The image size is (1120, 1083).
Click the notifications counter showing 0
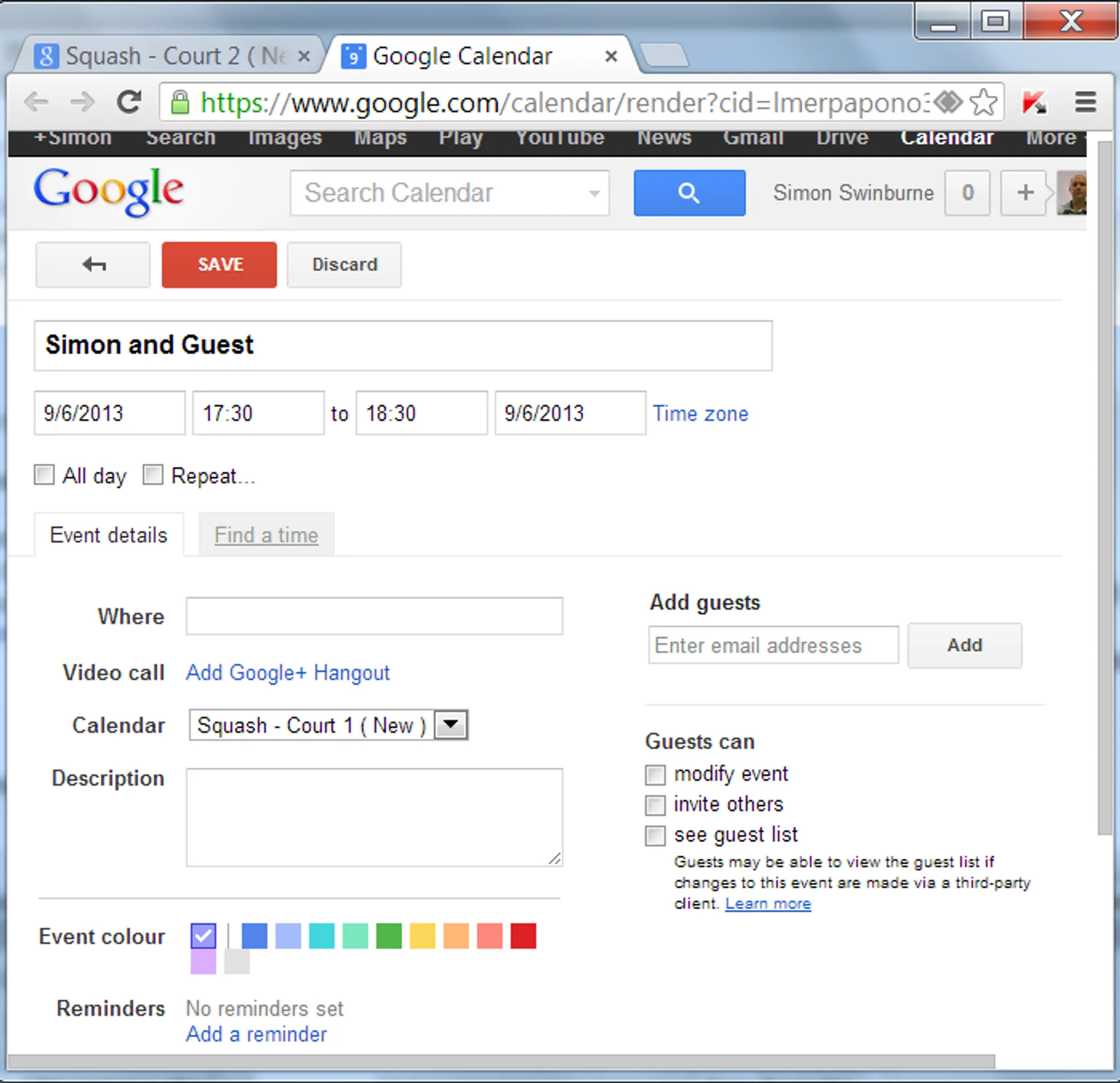tap(967, 193)
